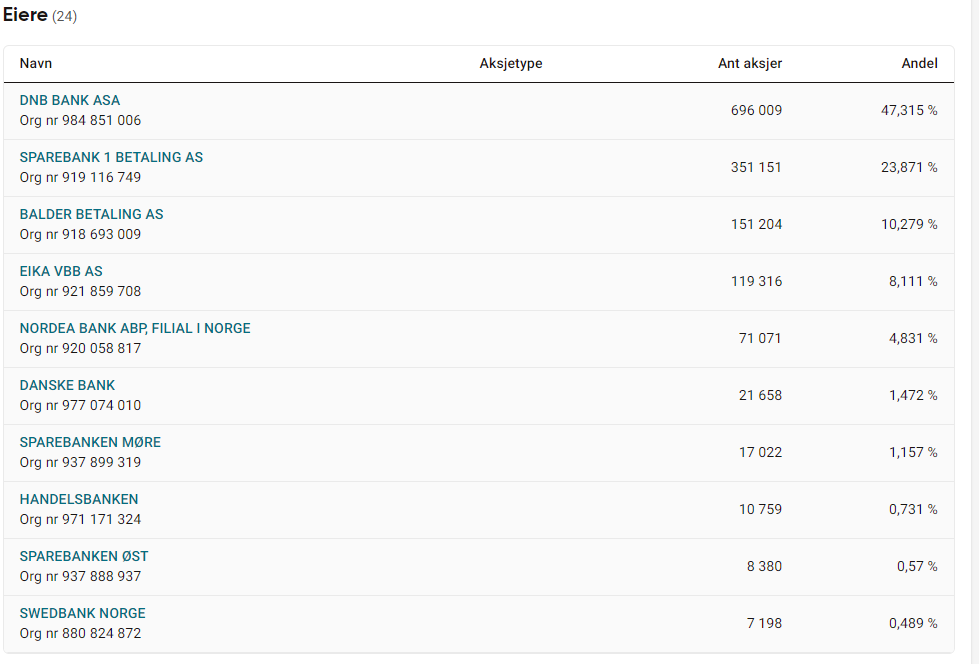This screenshot has height=664, width=979.
Task: Click the 0,489 % share value
Action: pyautogui.click(x=913, y=623)
